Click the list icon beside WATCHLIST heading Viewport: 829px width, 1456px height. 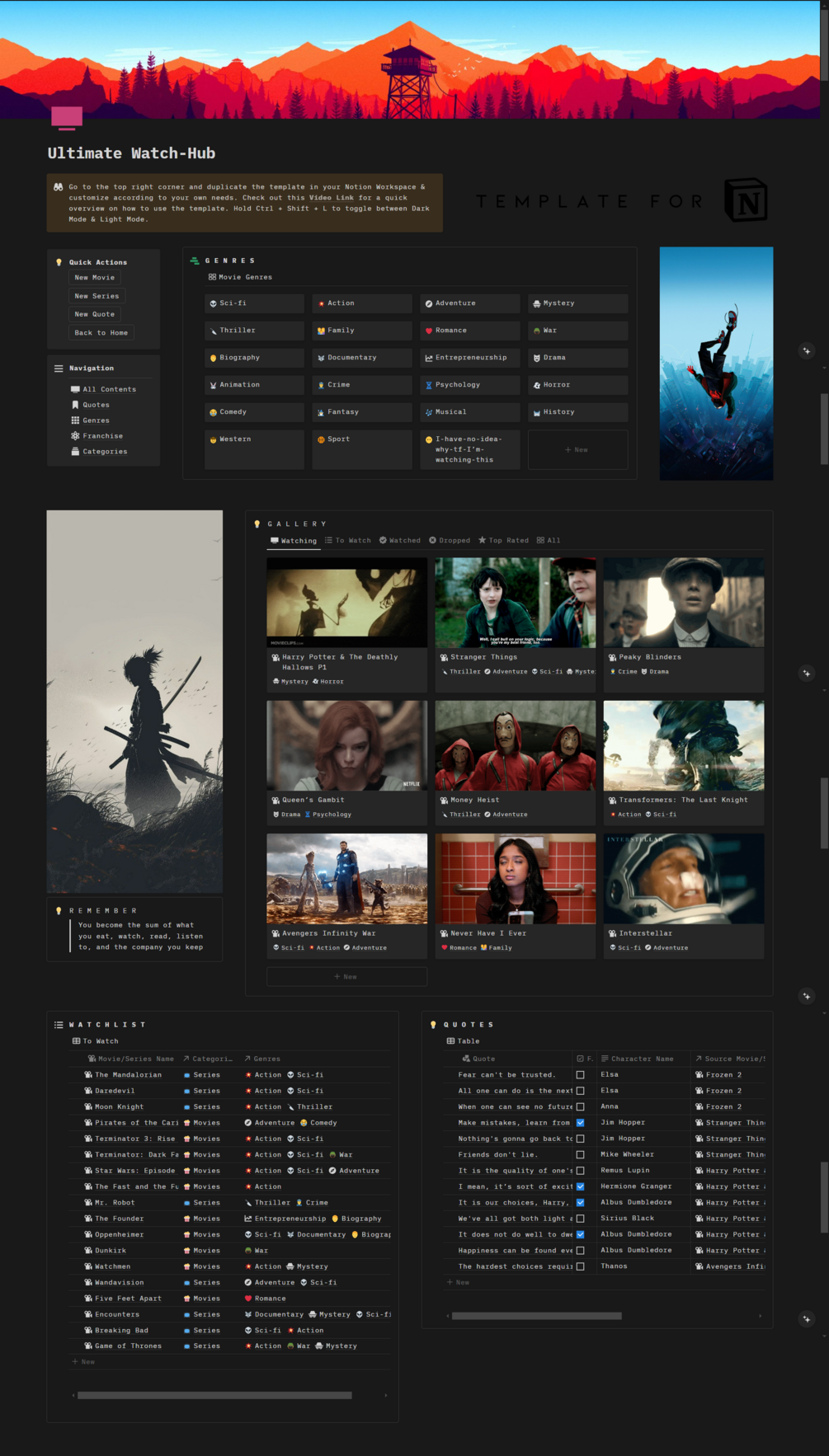click(x=59, y=1025)
